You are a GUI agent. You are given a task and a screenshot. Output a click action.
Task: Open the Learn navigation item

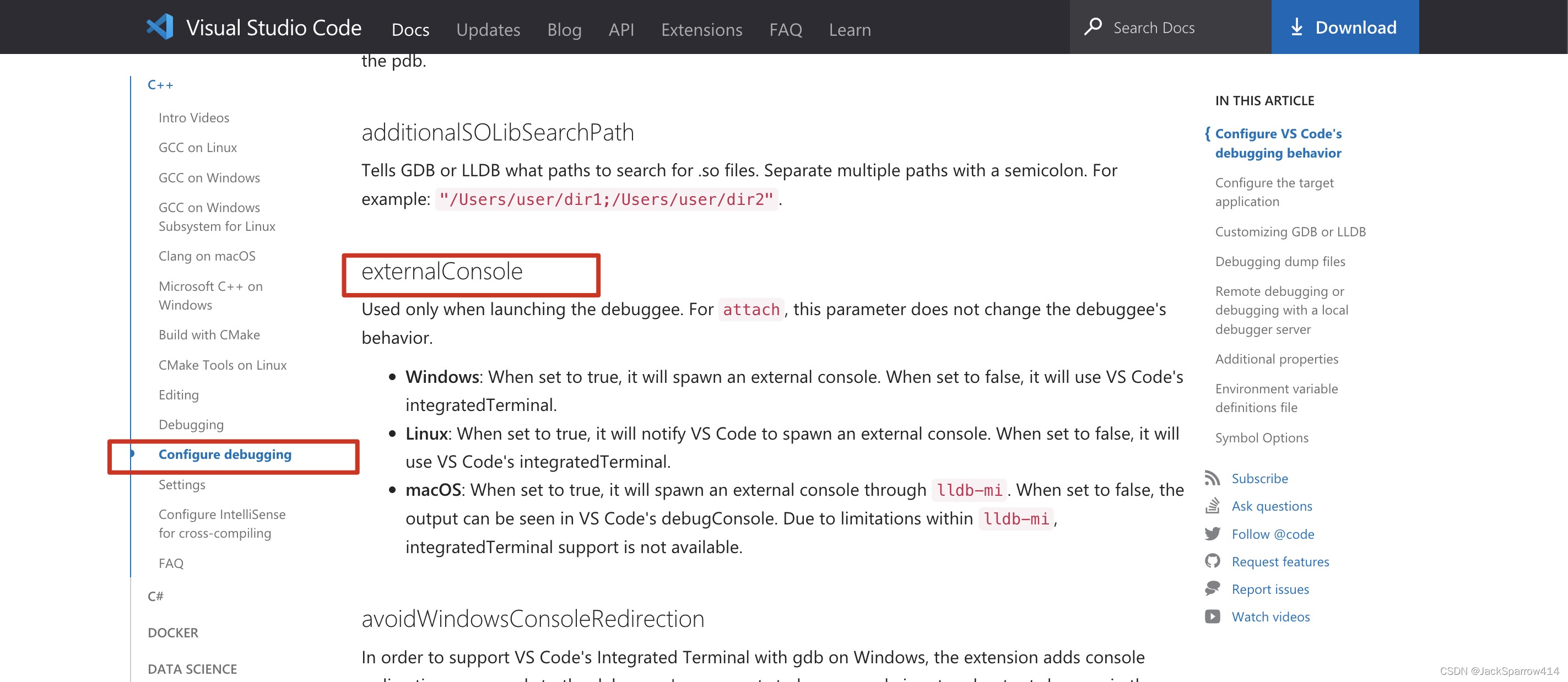tap(850, 29)
